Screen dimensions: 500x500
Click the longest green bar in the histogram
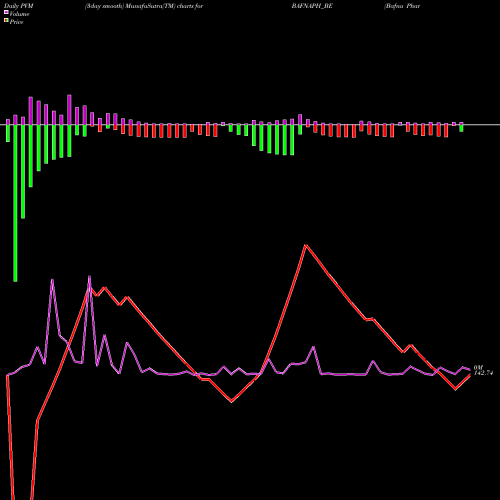click(15, 203)
